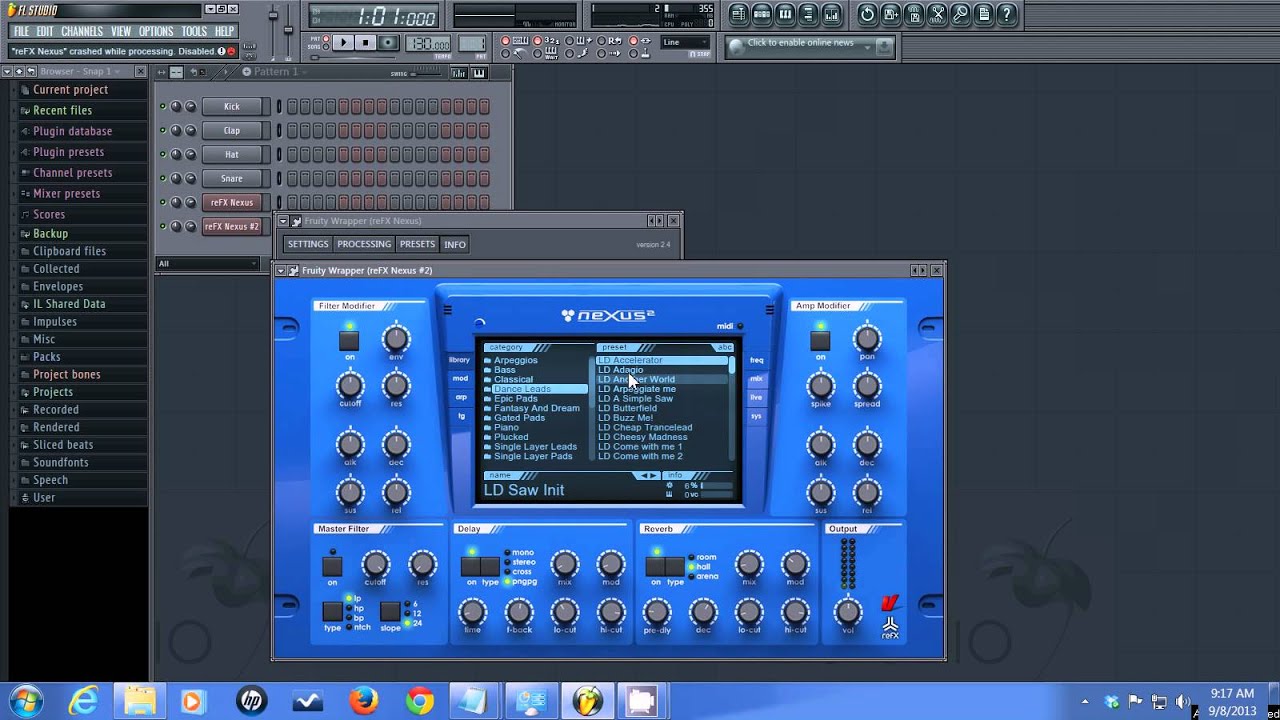1280x720 pixels.
Task: Open Windows Explorer folder icon in taskbar
Action: pos(139,701)
